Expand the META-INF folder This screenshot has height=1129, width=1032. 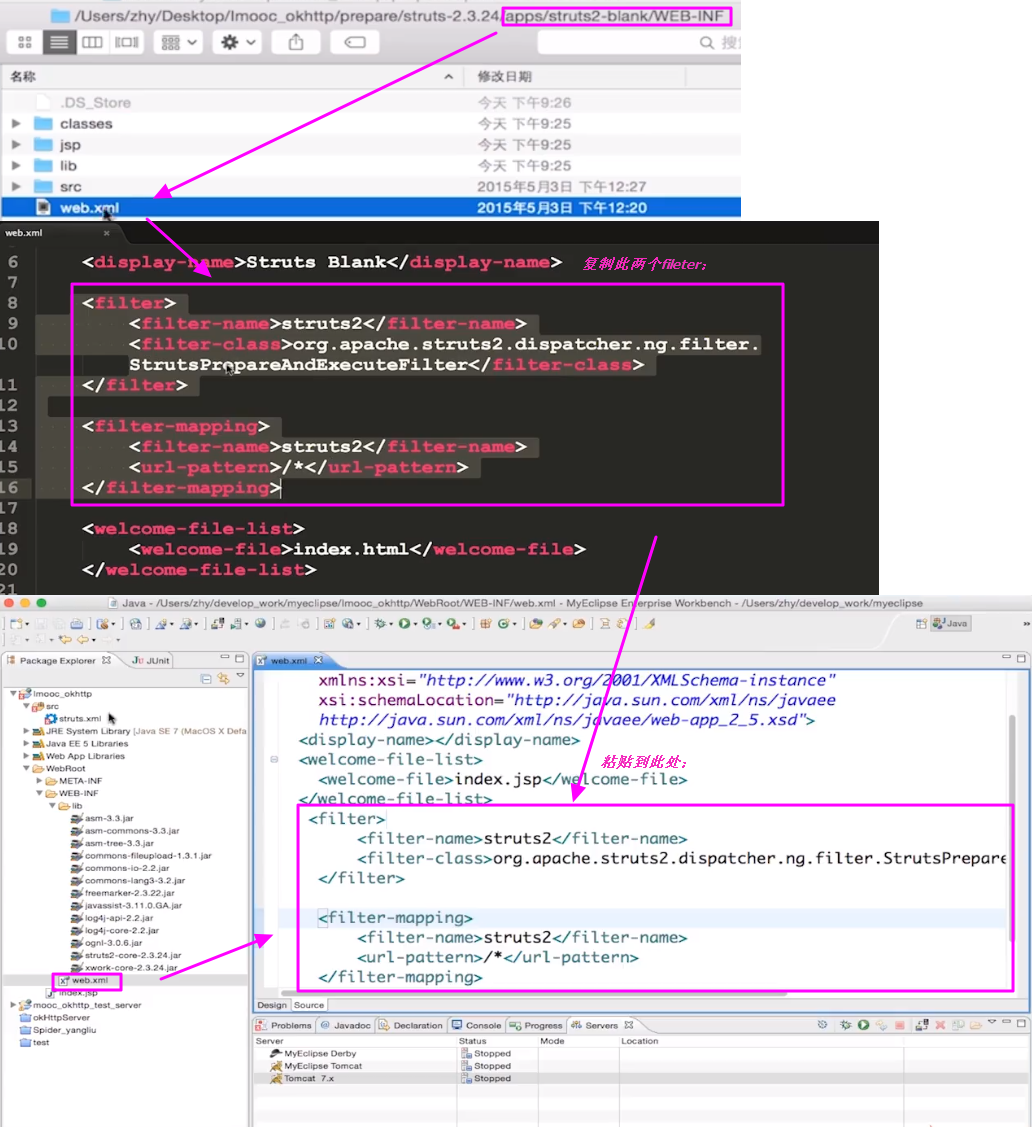(x=40, y=781)
